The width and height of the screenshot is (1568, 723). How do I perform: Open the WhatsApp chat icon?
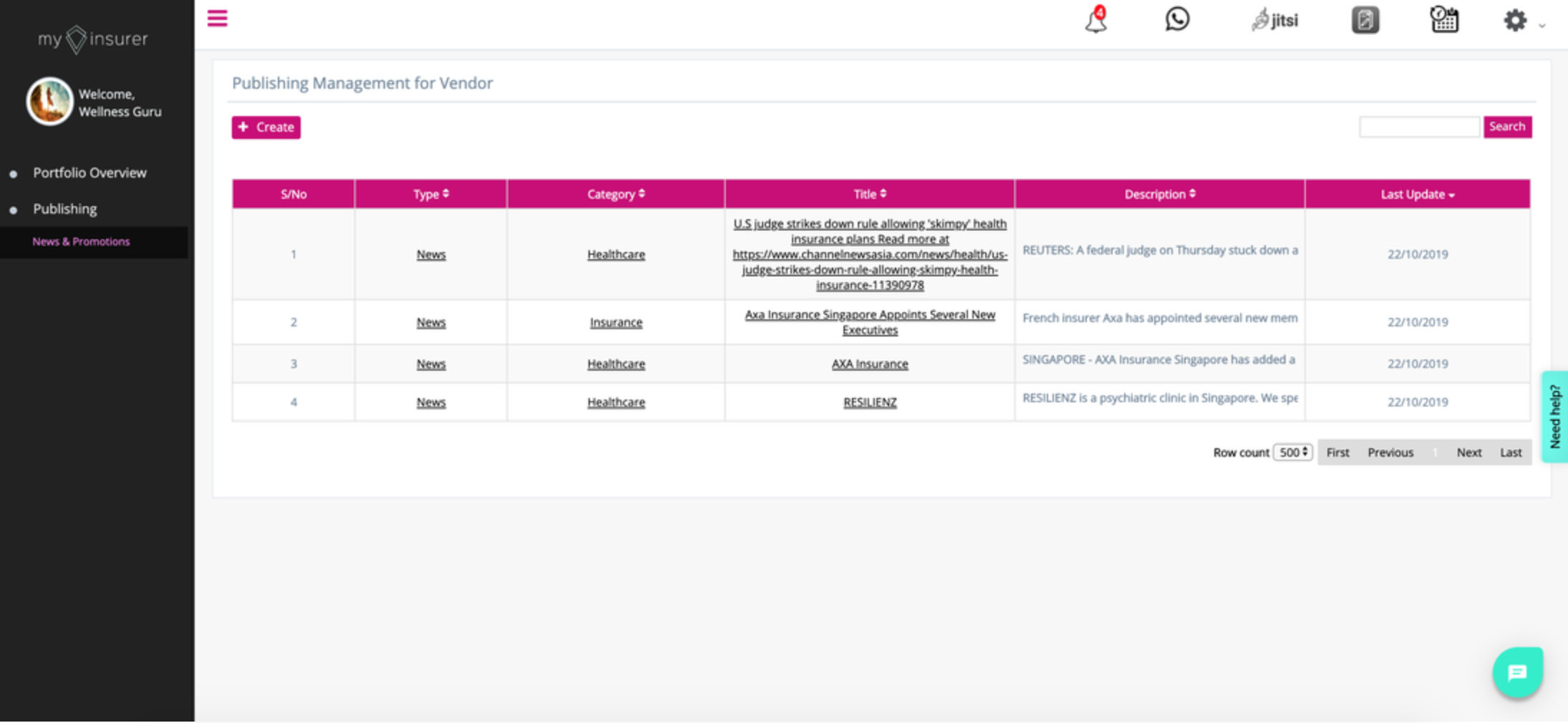click(1177, 19)
